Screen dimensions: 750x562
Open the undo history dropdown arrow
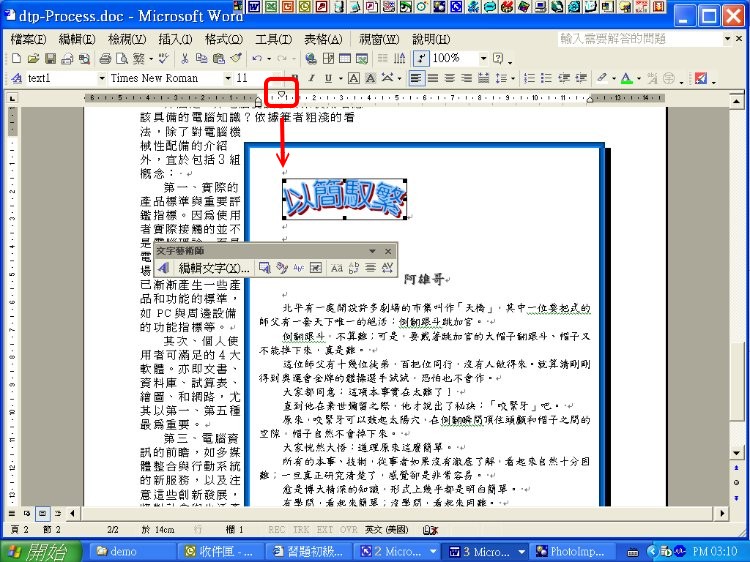(x=269, y=59)
